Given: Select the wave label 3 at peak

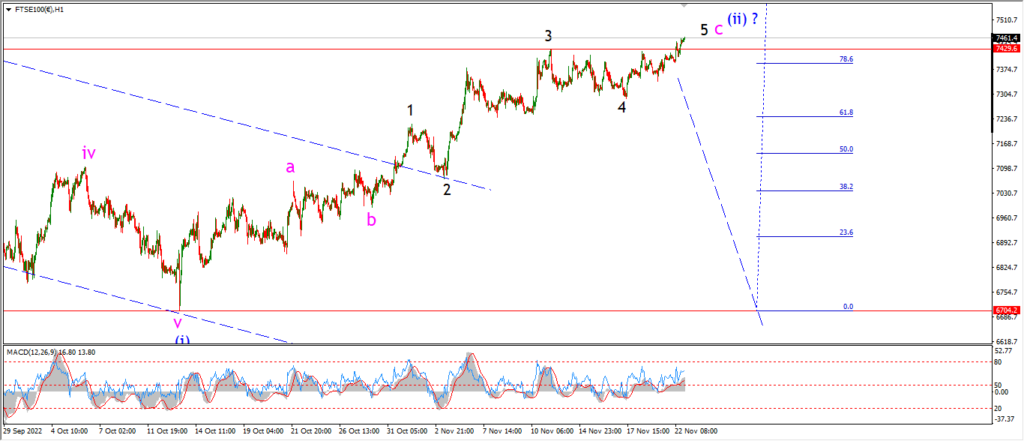Looking at the screenshot, I should click(550, 36).
